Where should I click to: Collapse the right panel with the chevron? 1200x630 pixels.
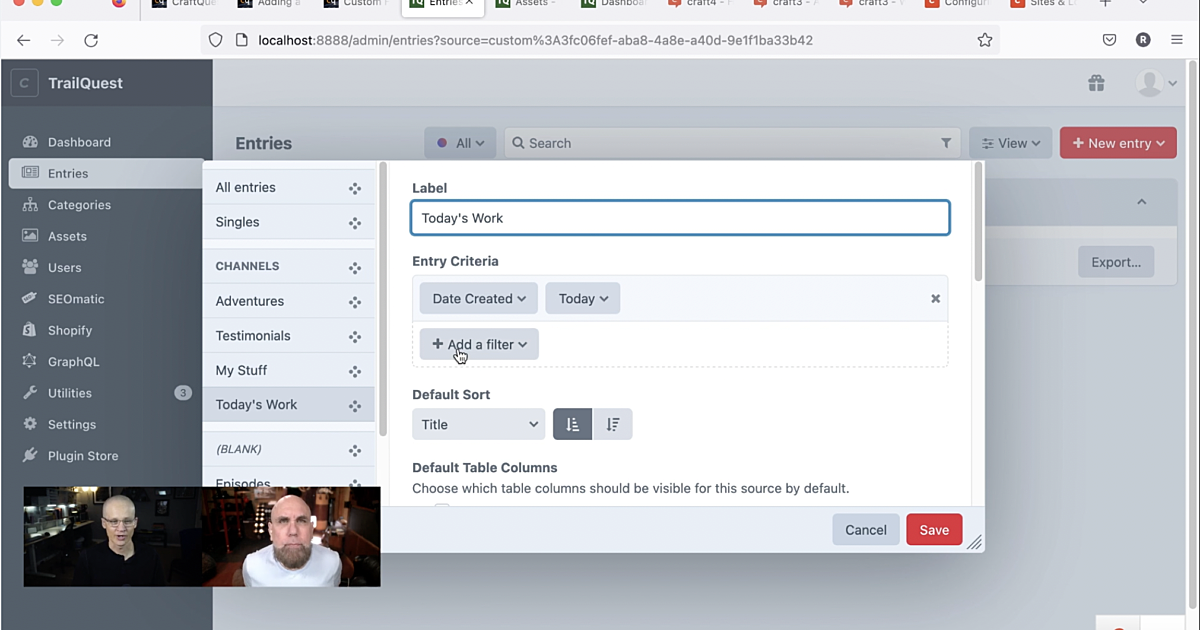tap(1141, 201)
